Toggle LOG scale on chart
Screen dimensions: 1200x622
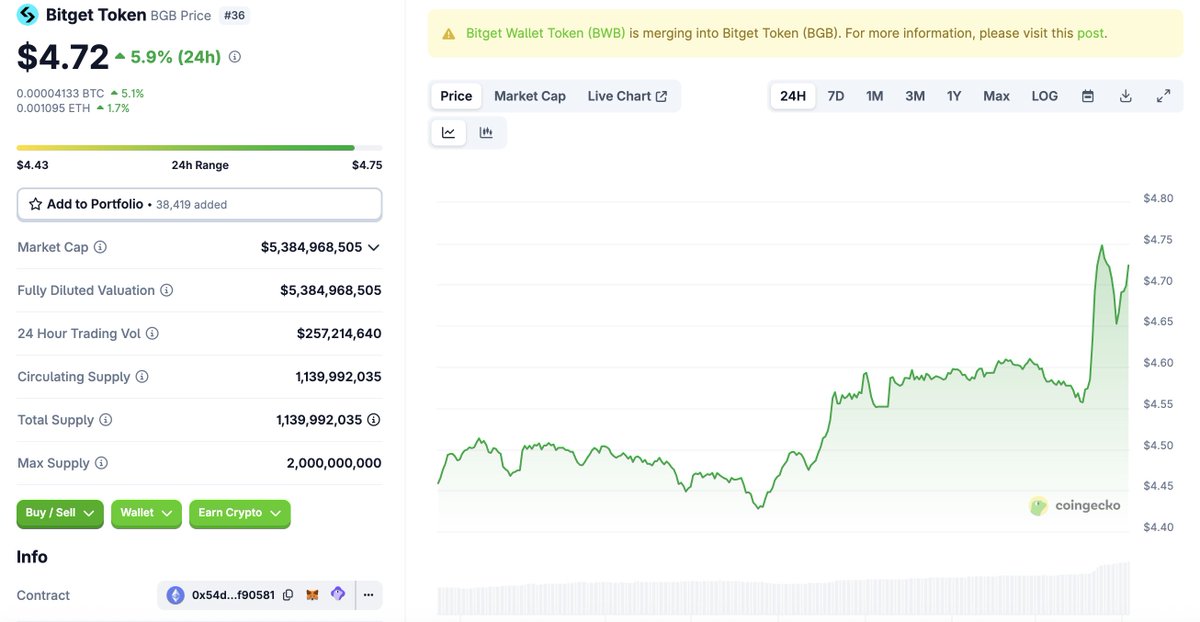coord(1045,96)
